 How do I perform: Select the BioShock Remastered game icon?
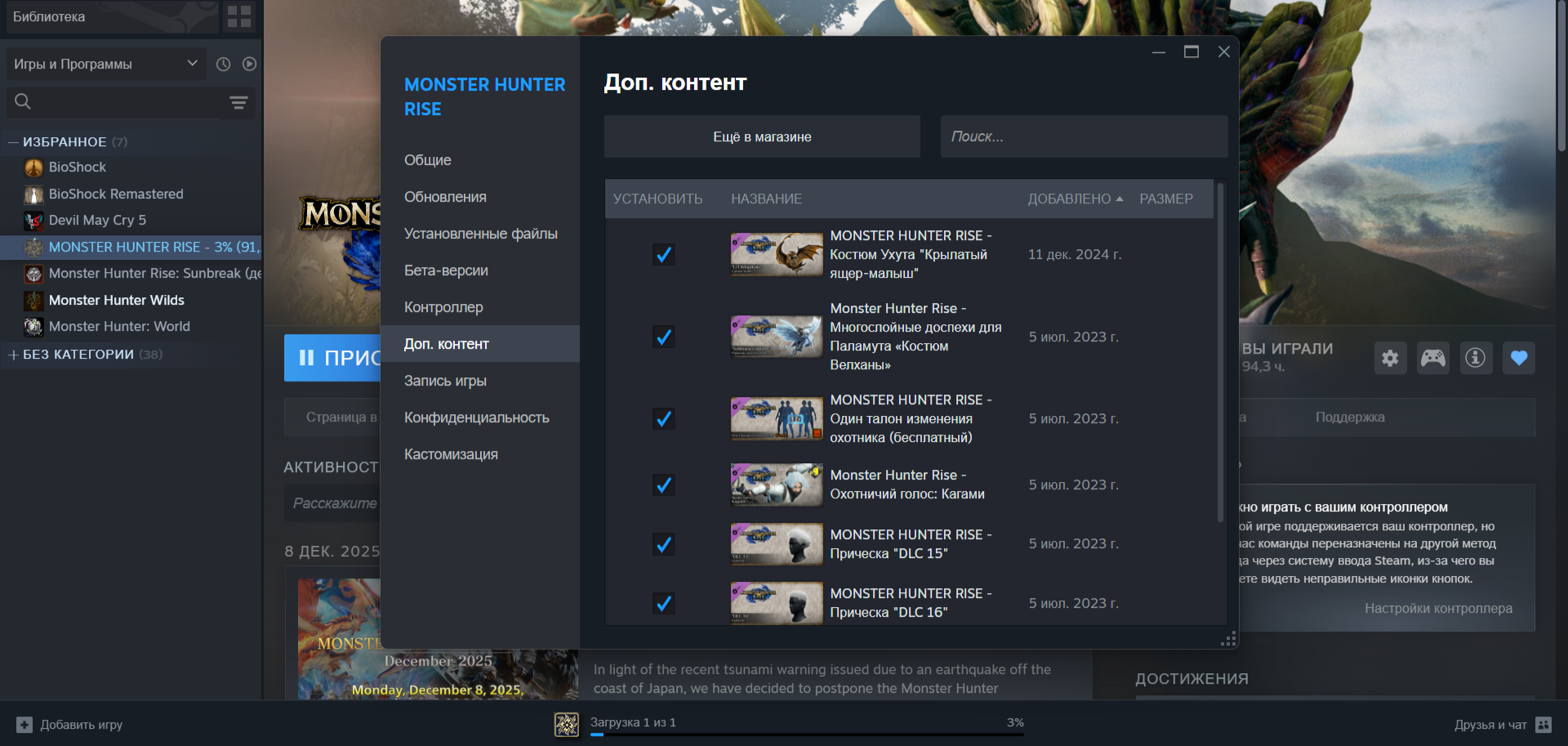pos(33,194)
